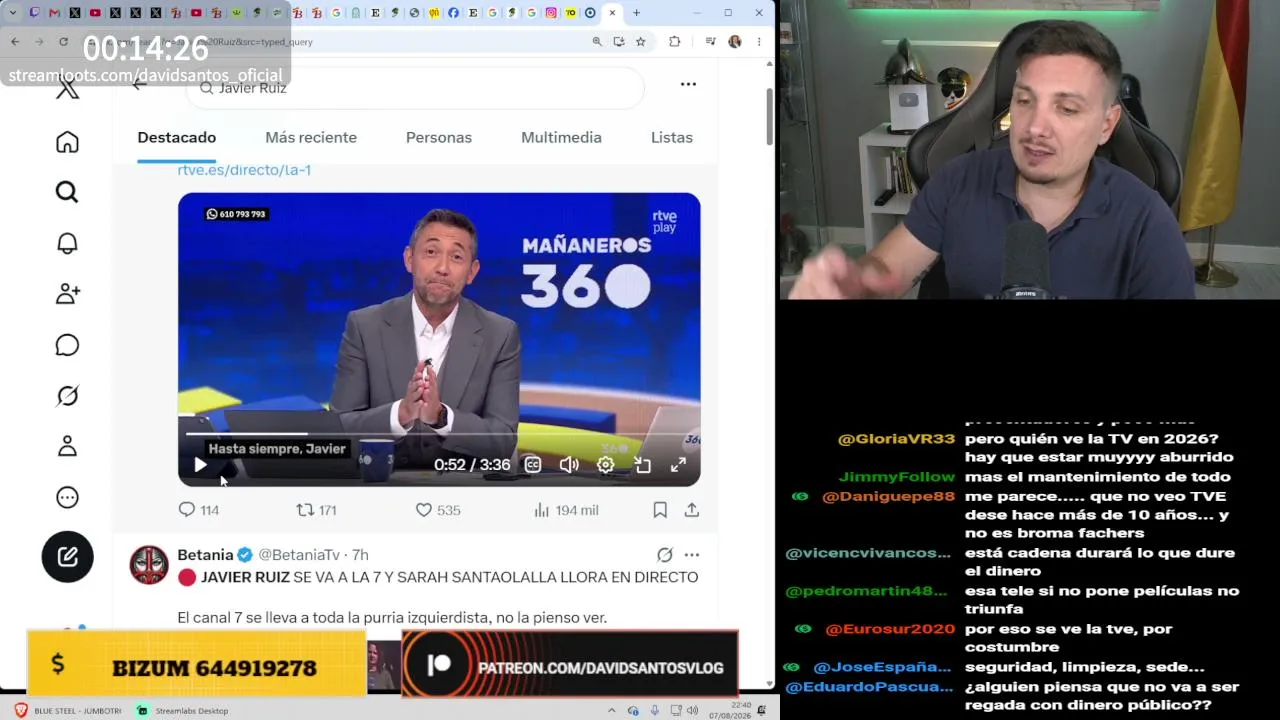Open the X Home feed icon
Screen dimensions: 1280x720
pyautogui.click(x=67, y=142)
